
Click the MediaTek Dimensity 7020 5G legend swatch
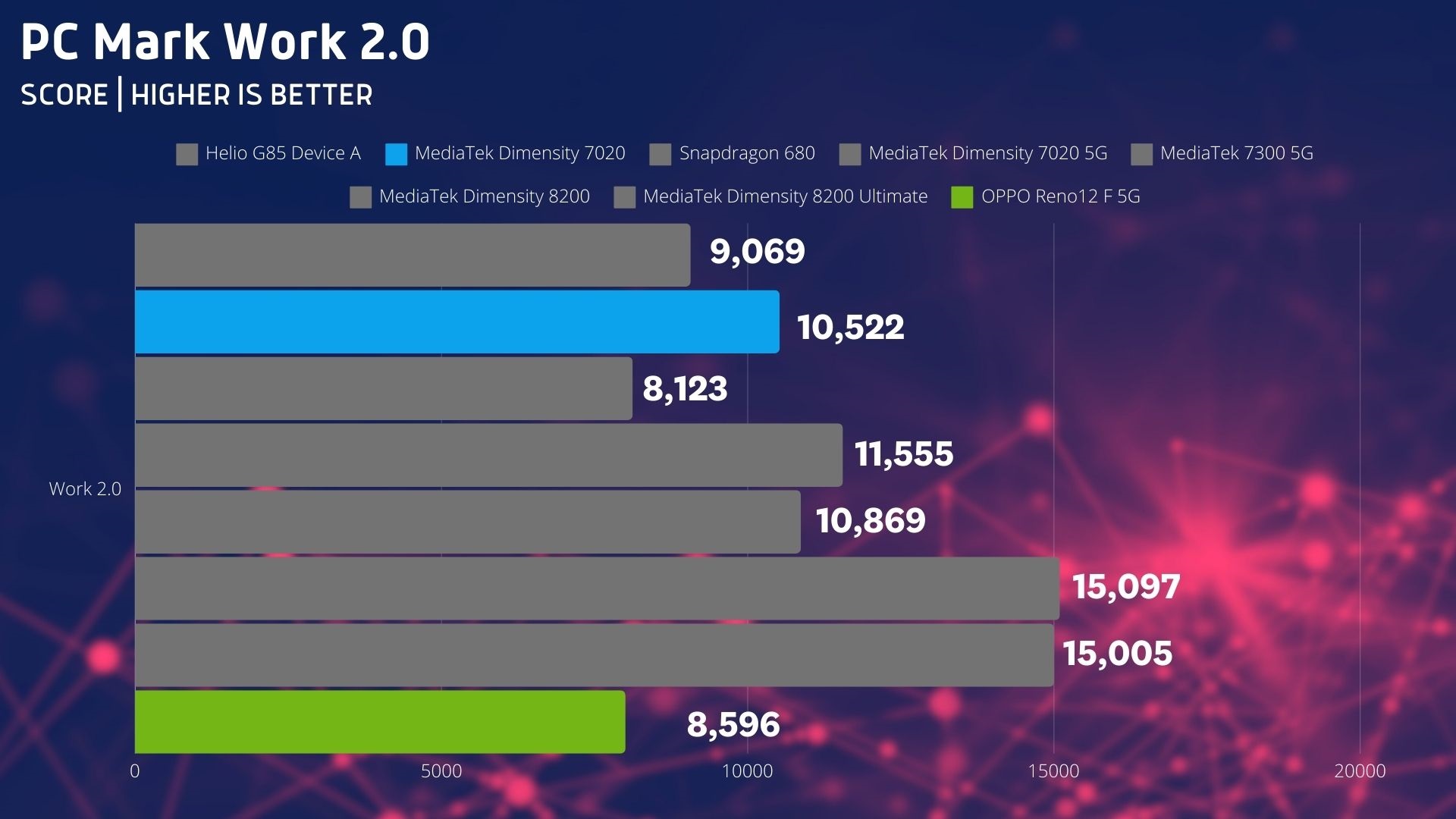point(849,154)
